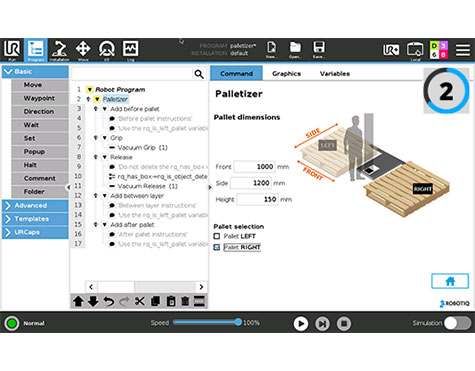Screen dimensions: 475x371
Task: Adjust the Speed slider handle
Action: point(238,322)
